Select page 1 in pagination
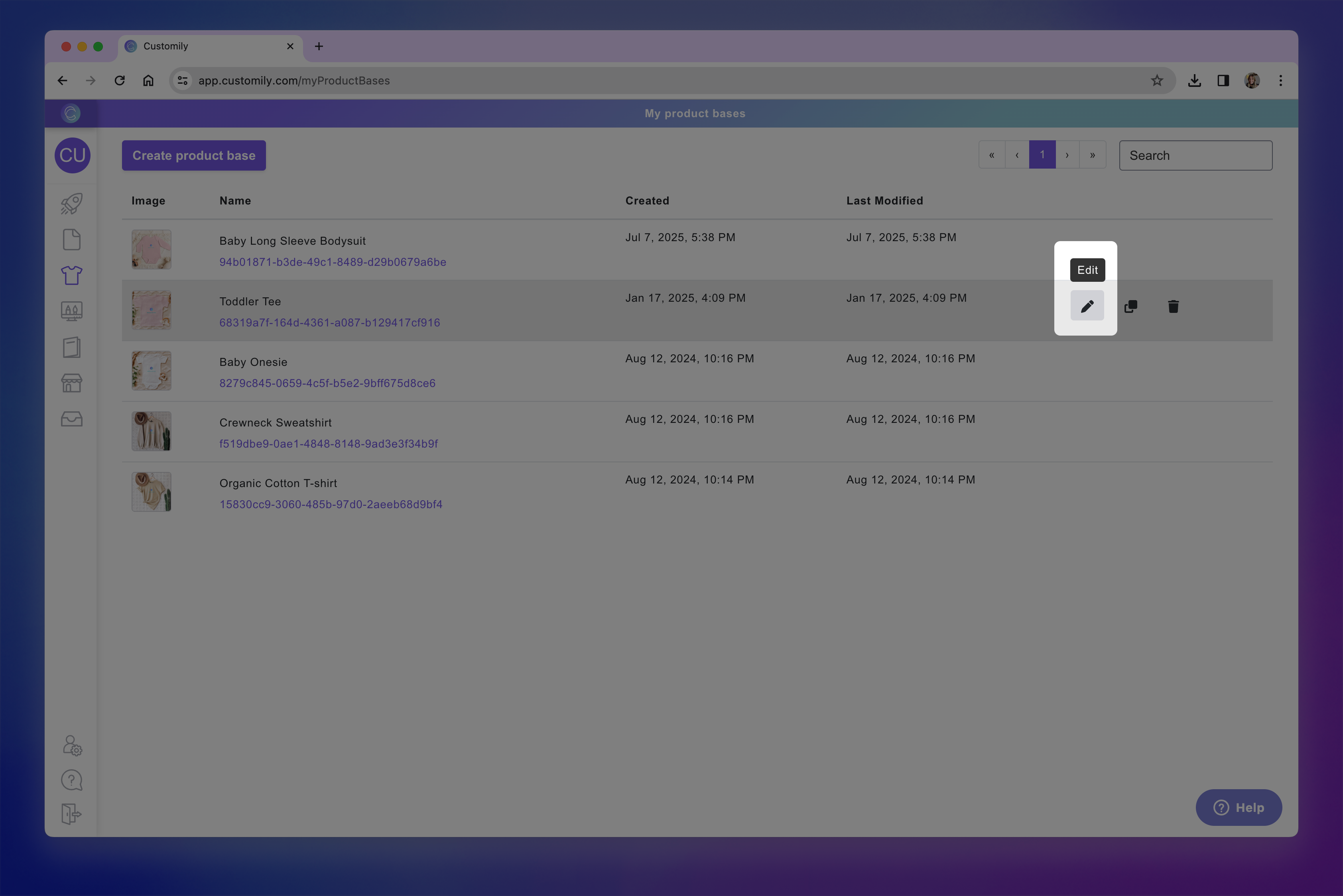 [x=1042, y=155]
